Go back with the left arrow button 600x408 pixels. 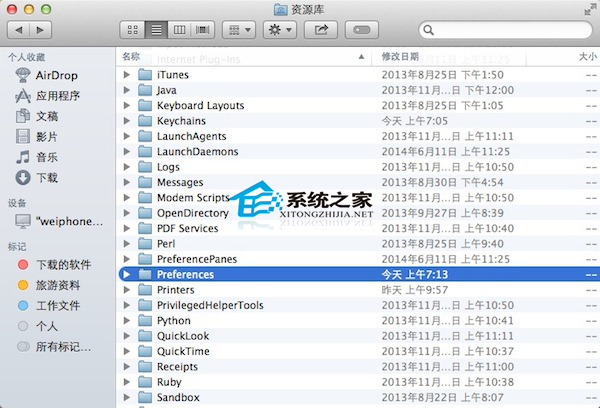(18, 30)
